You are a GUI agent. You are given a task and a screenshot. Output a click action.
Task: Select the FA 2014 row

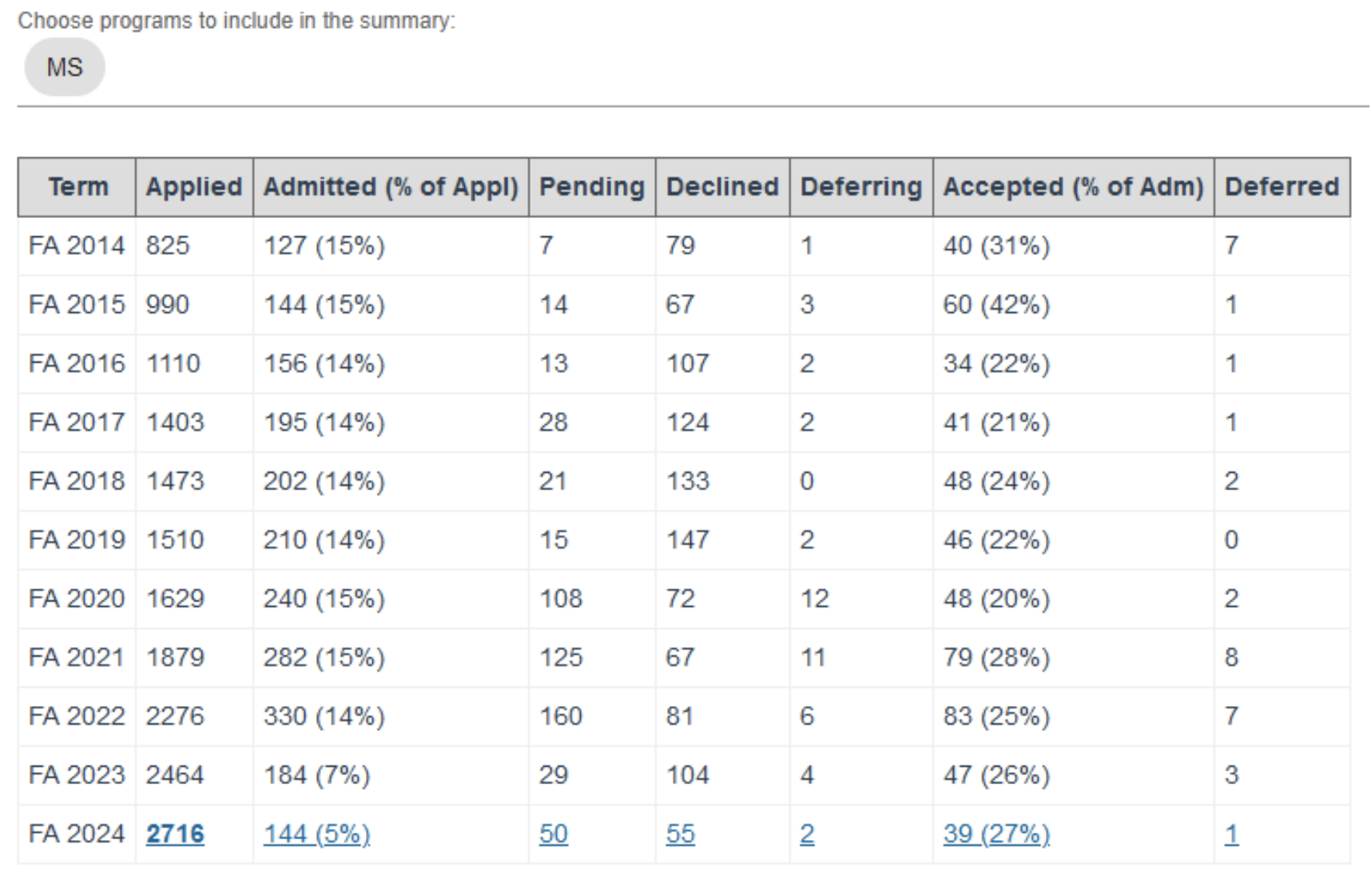point(77,245)
